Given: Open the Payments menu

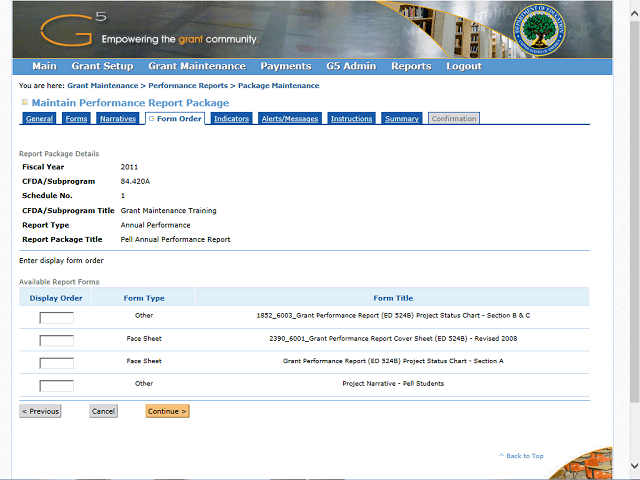Looking at the screenshot, I should (x=285, y=66).
